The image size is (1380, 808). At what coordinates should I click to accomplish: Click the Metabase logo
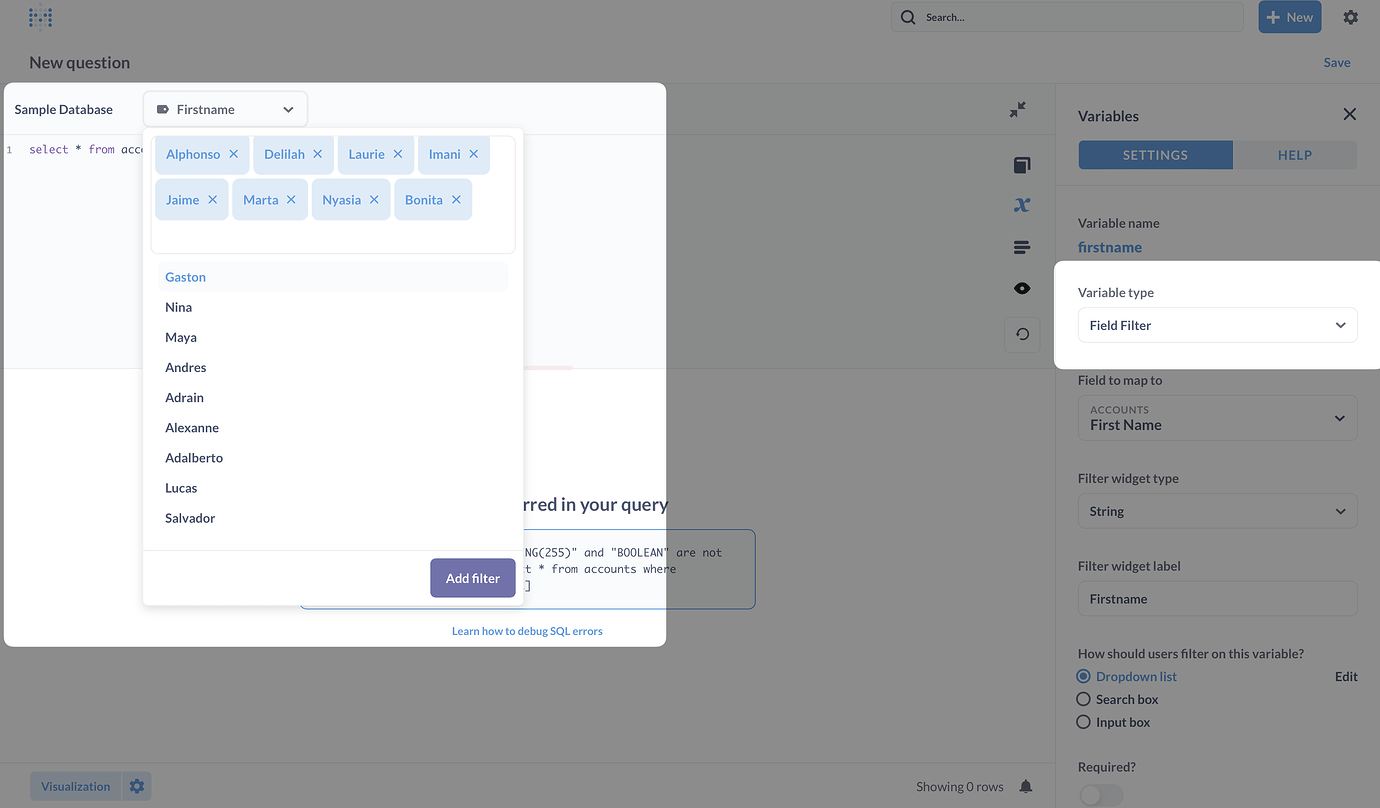(x=40, y=17)
